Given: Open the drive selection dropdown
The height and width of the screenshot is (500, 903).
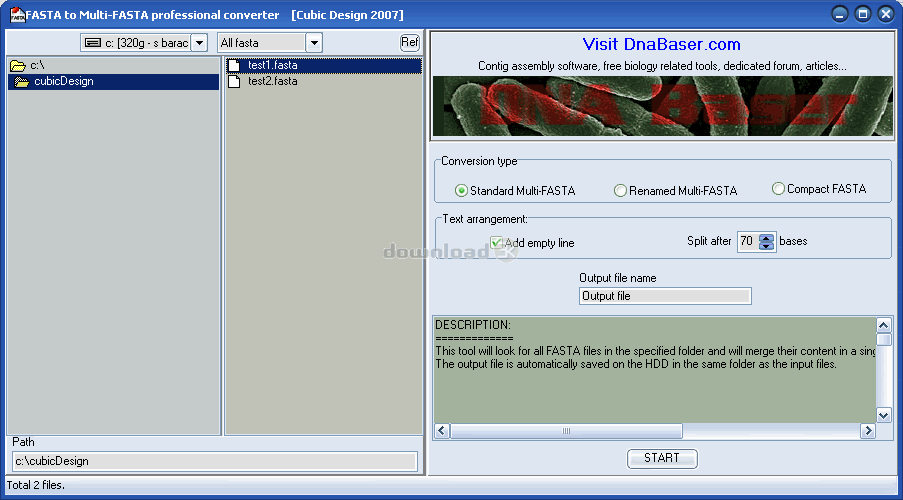Looking at the screenshot, I should coord(198,43).
